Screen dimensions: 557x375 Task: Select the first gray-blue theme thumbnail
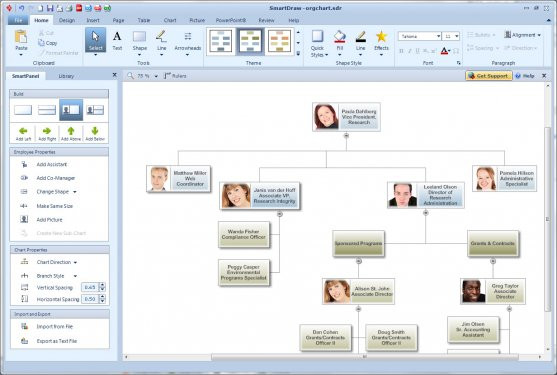point(221,41)
